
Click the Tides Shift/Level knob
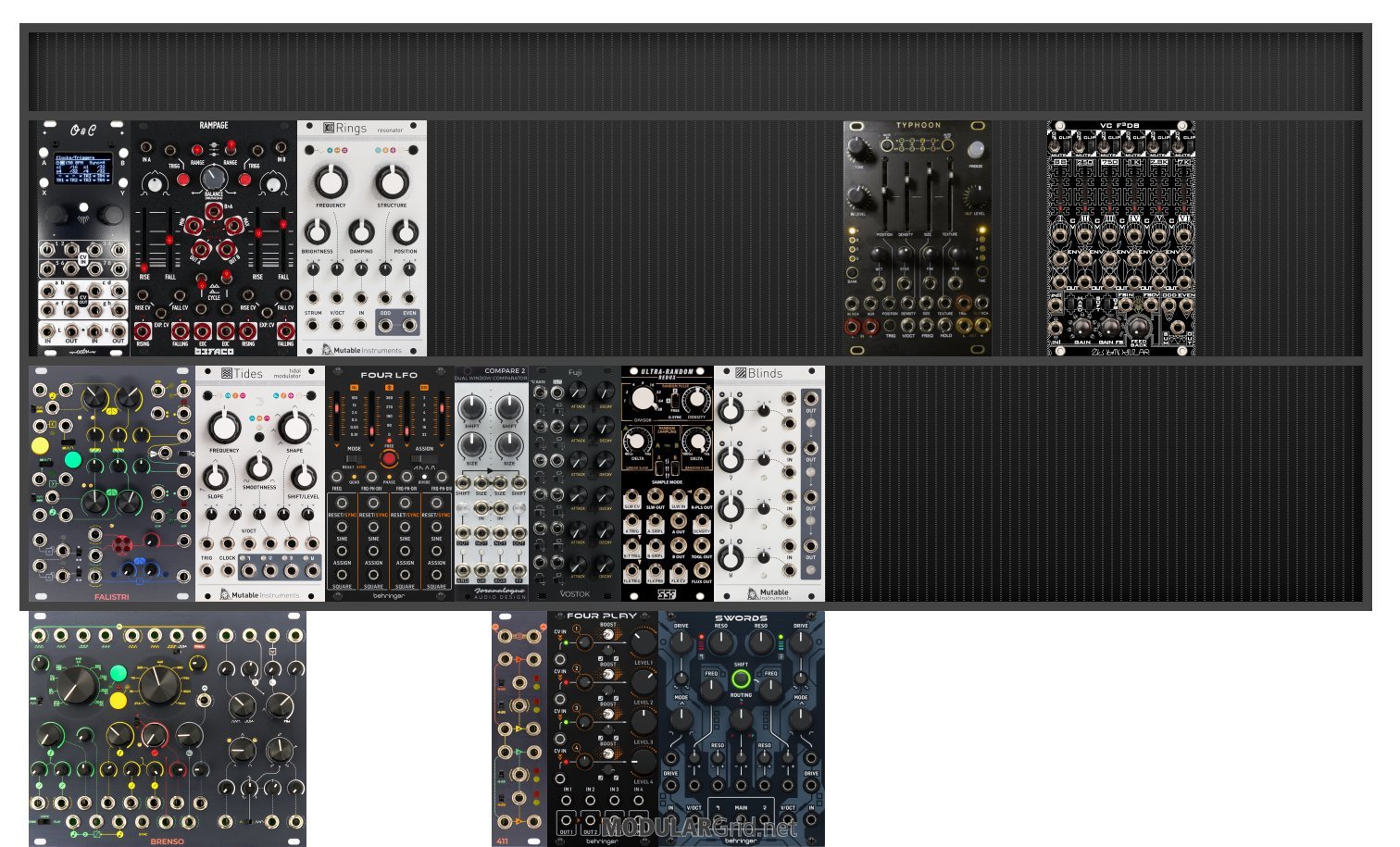click(303, 477)
